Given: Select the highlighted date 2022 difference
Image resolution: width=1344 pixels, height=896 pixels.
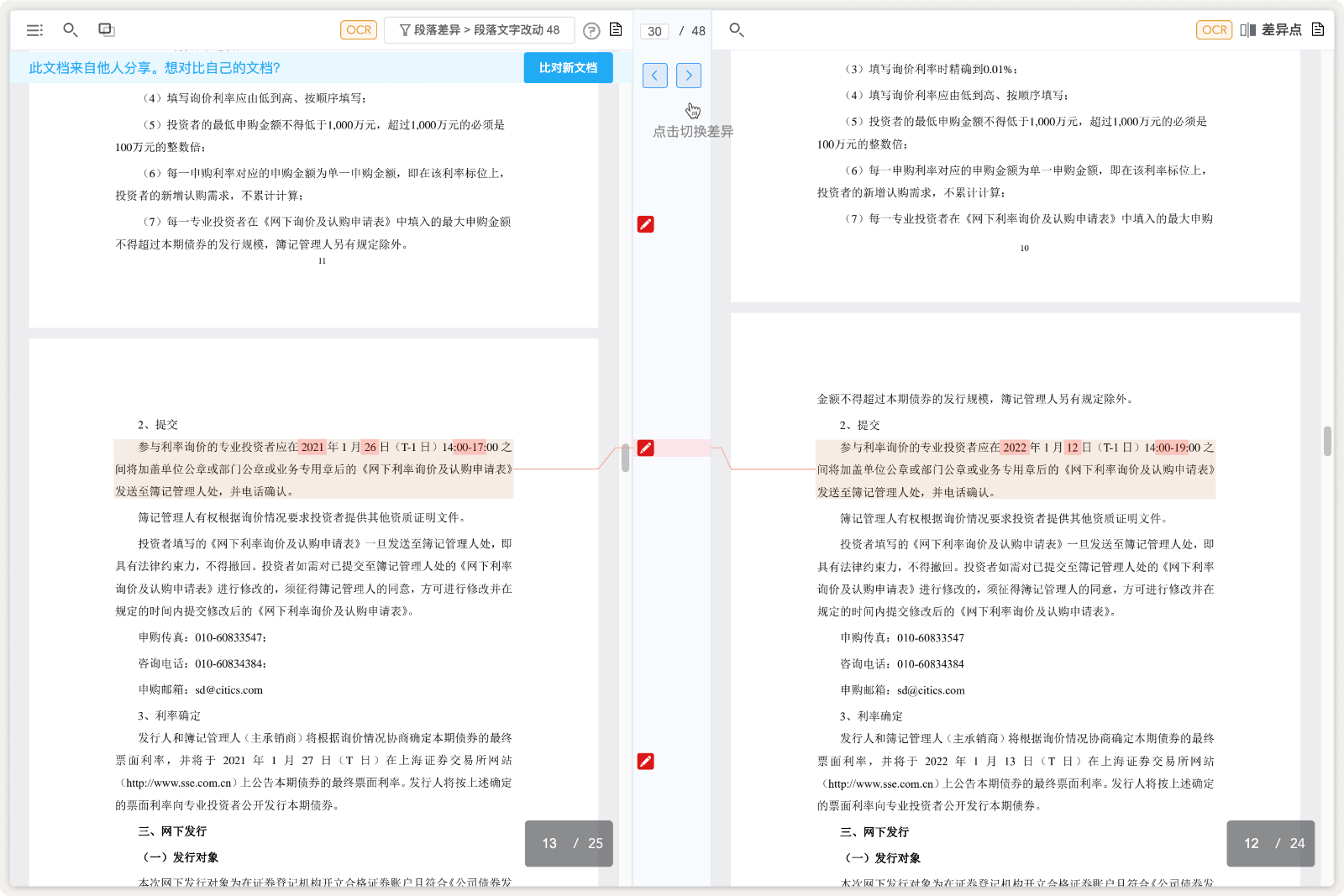Looking at the screenshot, I should [x=1015, y=448].
